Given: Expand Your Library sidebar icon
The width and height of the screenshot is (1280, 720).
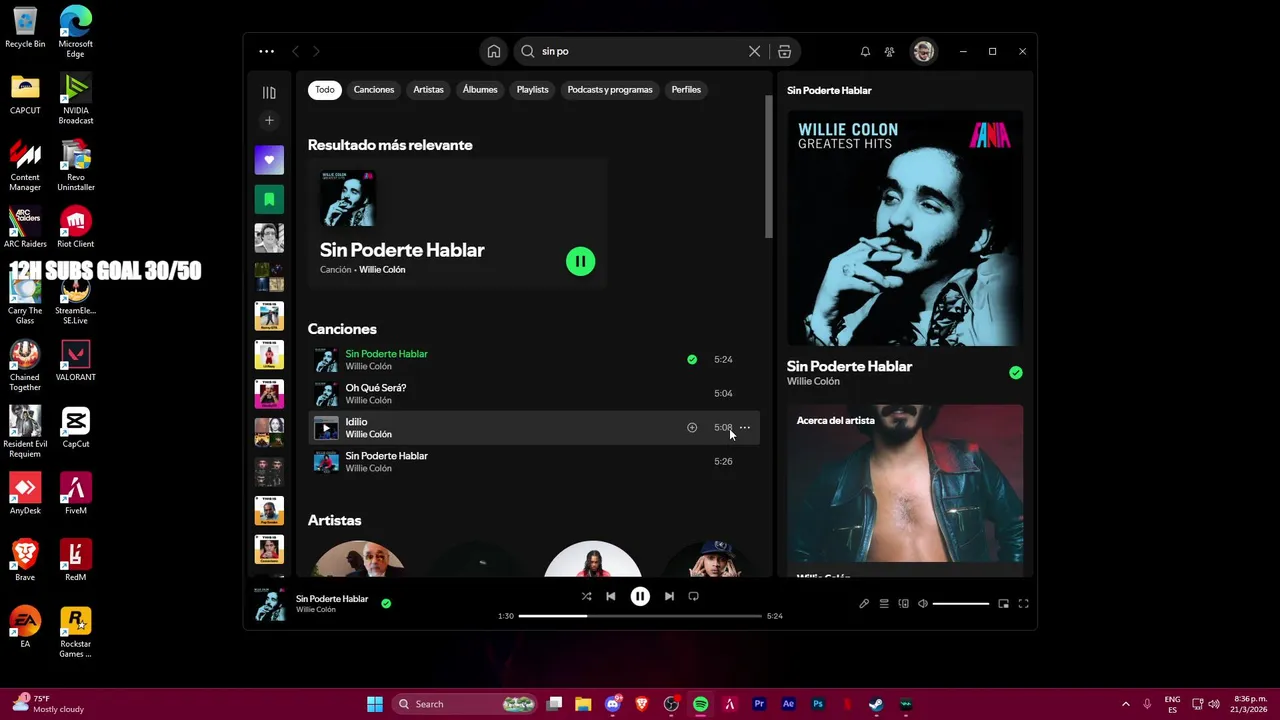Looking at the screenshot, I should pos(269,92).
